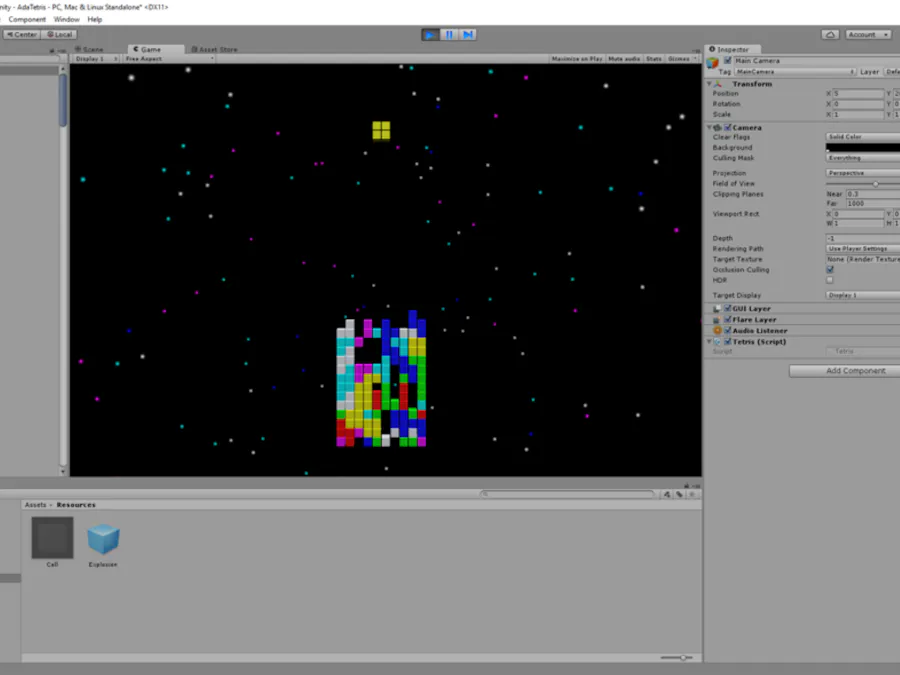Click the Near clipping plane field
This screenshot has height=675, width=900.
pos(873,194)
